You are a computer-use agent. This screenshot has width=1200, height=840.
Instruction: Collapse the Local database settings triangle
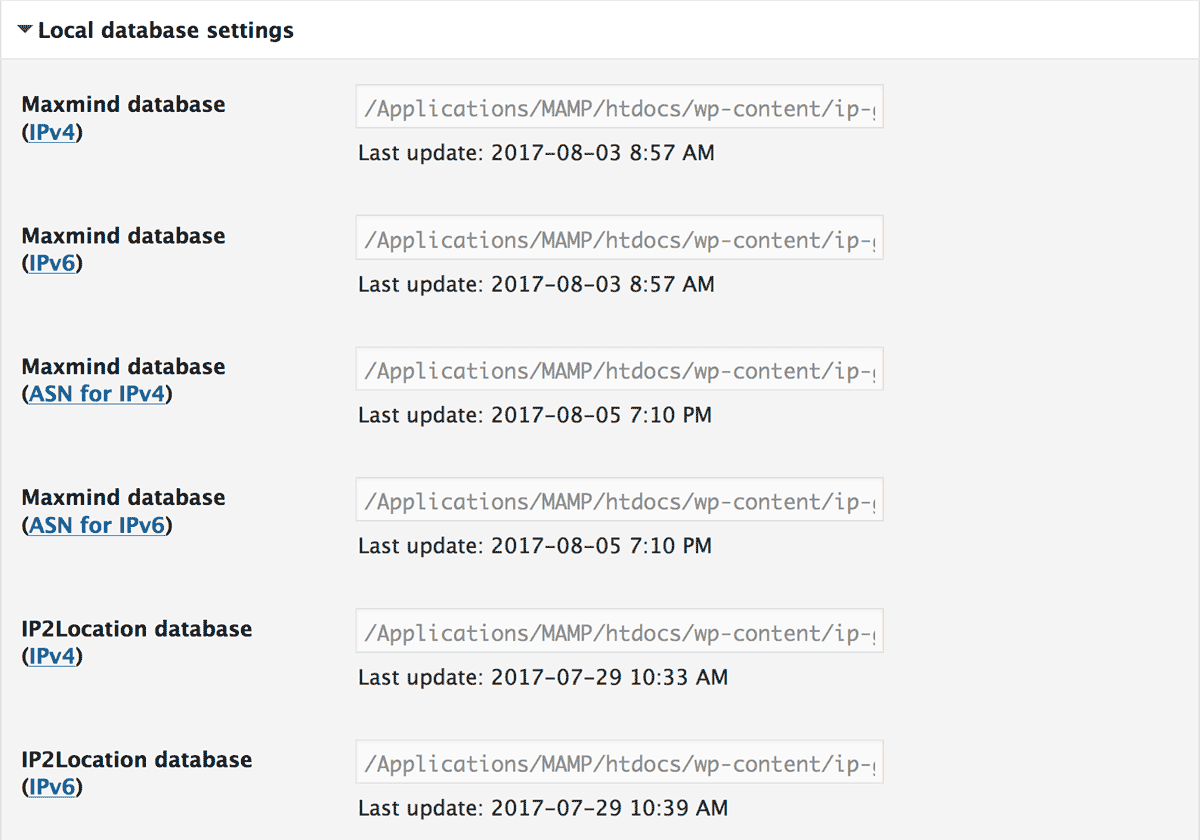(x=25, y=31)
